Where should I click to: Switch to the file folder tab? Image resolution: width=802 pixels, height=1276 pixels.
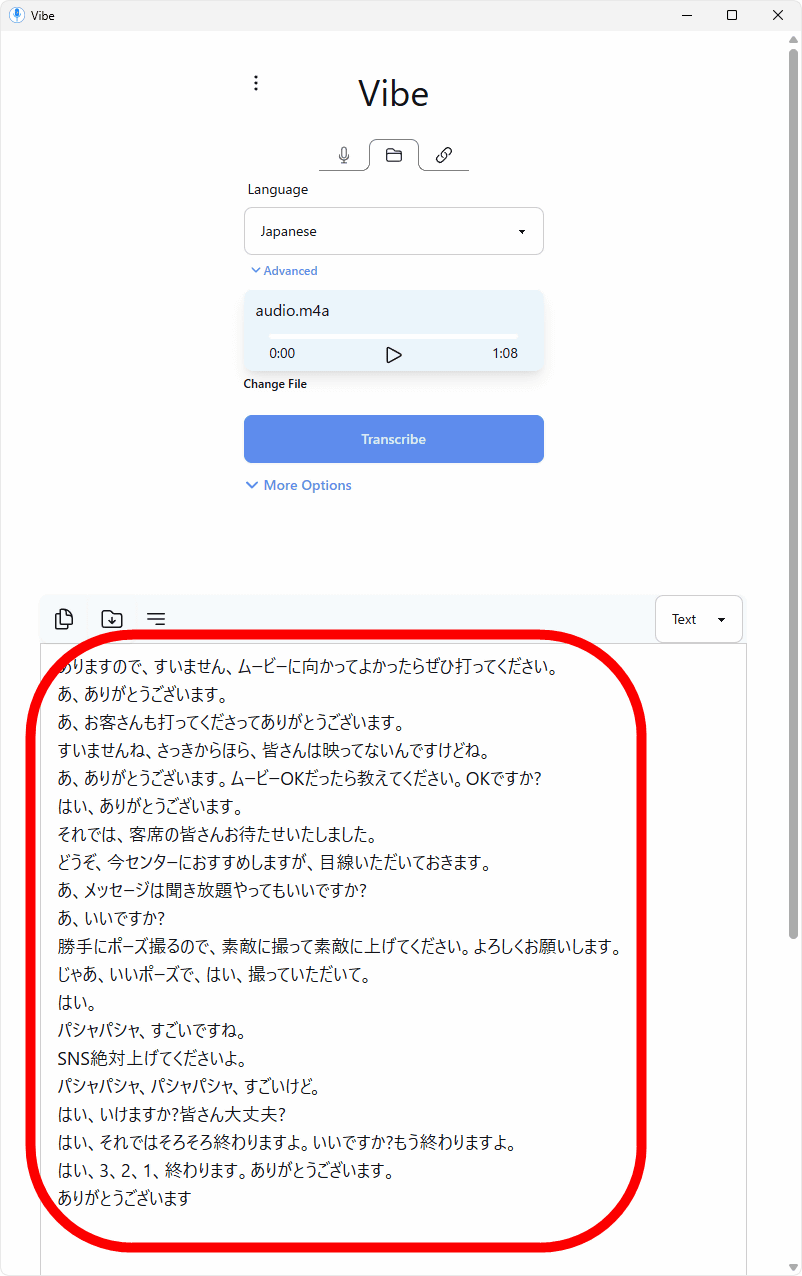[394, 155]
